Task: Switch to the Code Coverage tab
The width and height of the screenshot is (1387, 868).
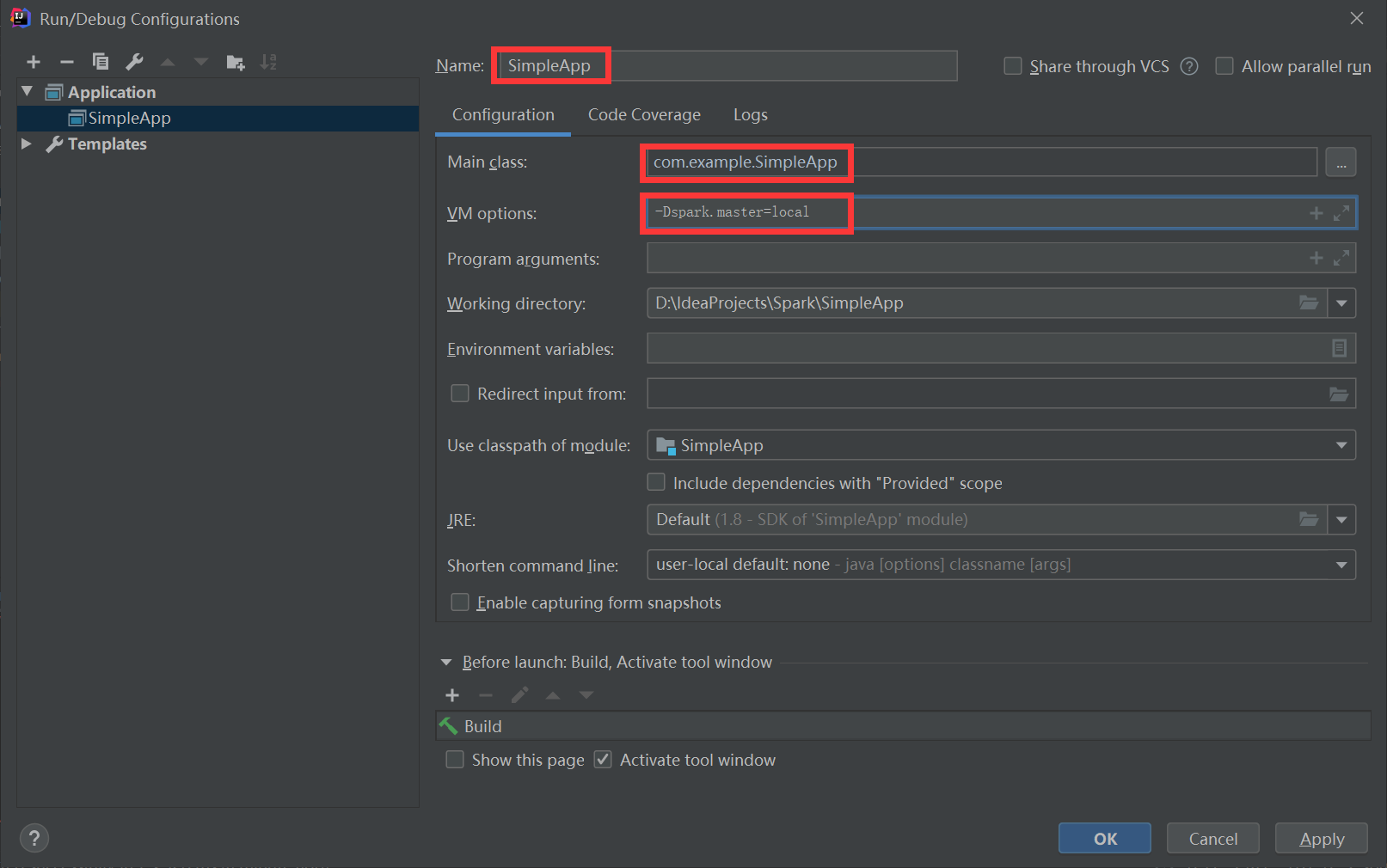Action: pyautogui.click(x=643, y=114)
